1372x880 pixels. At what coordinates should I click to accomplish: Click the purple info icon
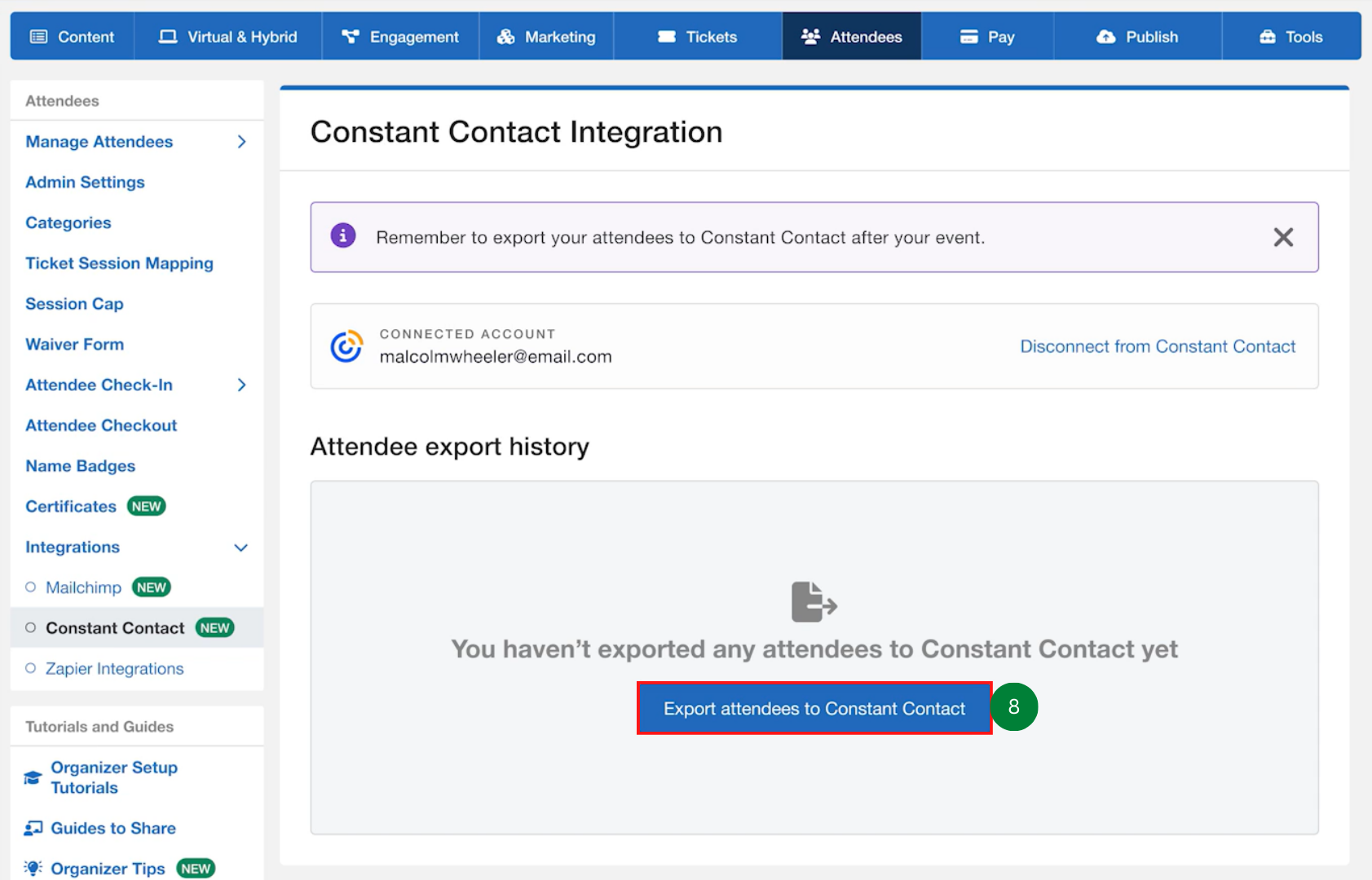(x=343, y=236)
